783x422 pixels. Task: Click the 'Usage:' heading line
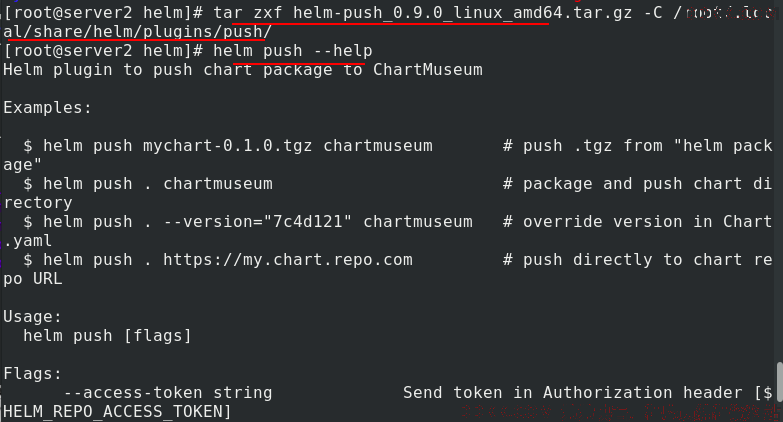click(32, 317)
